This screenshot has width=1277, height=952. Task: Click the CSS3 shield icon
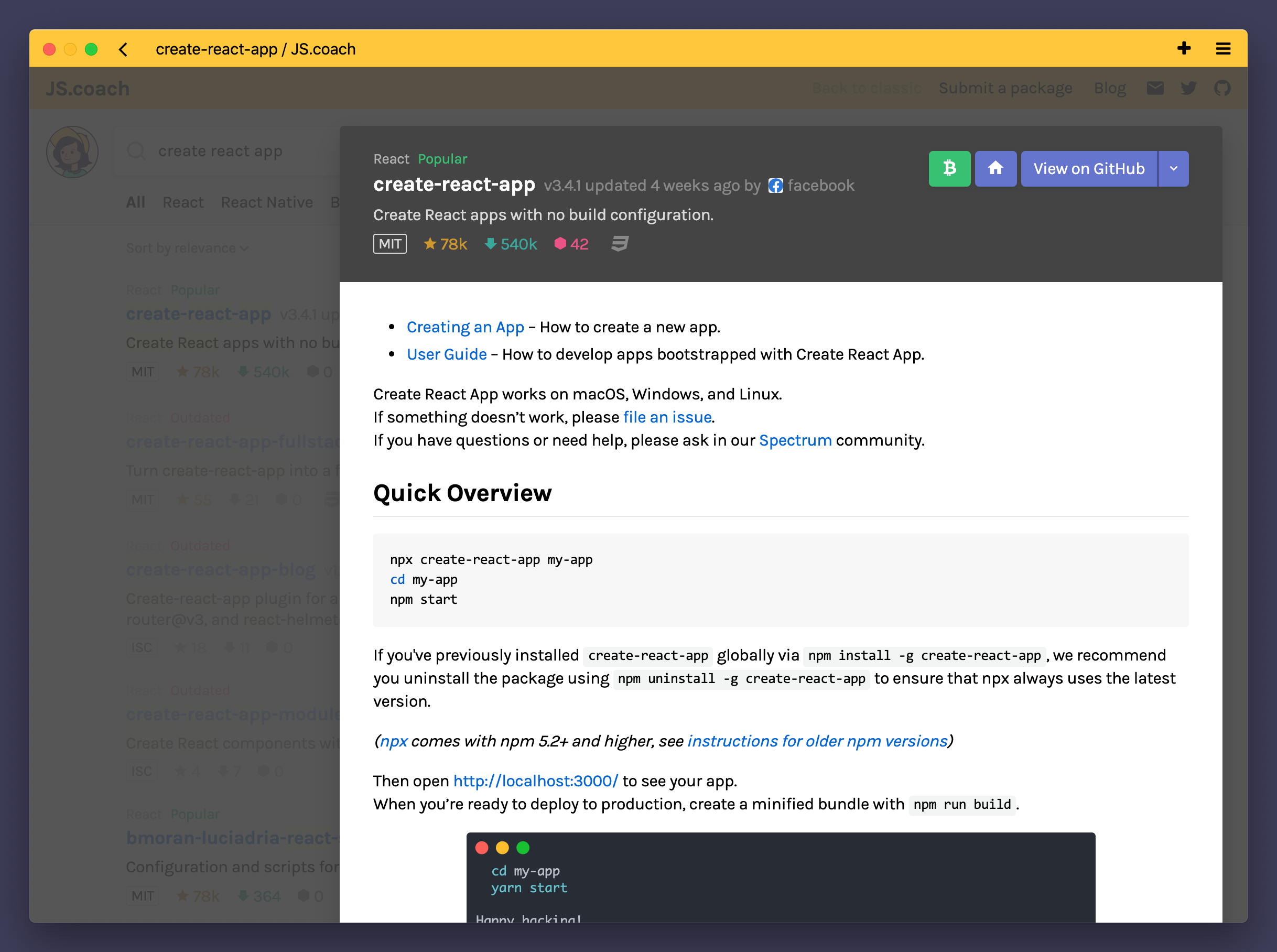[620, 244]
